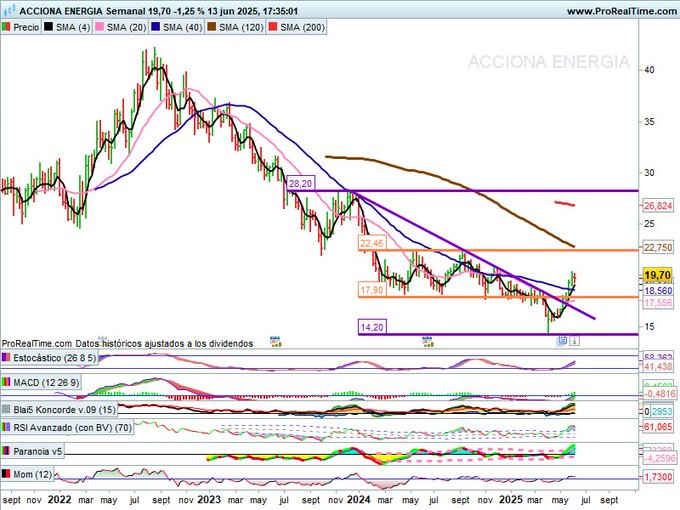Viewport: 680px width, 510px height.
Task: Open the Blai5 Koncorde v.09 (15) label
Action: point(65,409)
